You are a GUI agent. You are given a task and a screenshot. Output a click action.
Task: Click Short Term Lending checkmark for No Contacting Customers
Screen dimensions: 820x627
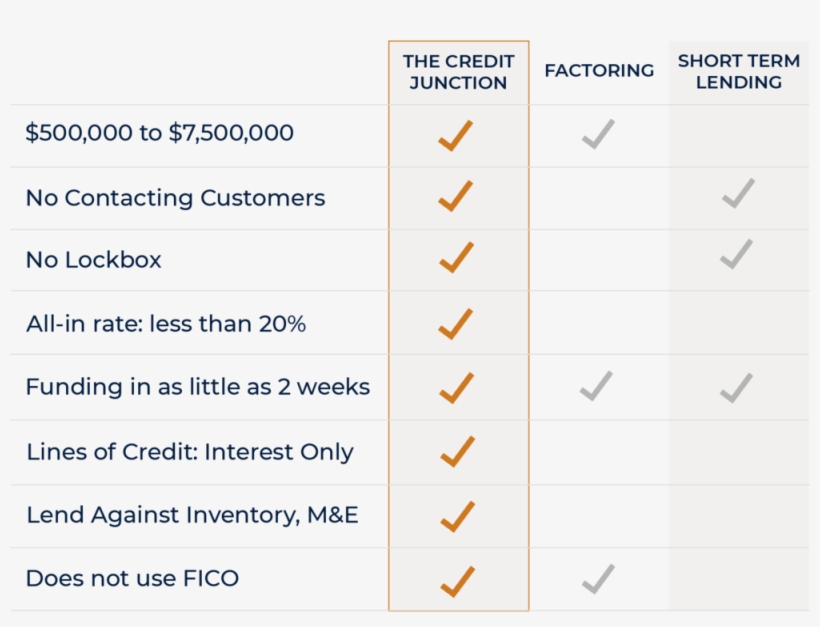(738, 193)
